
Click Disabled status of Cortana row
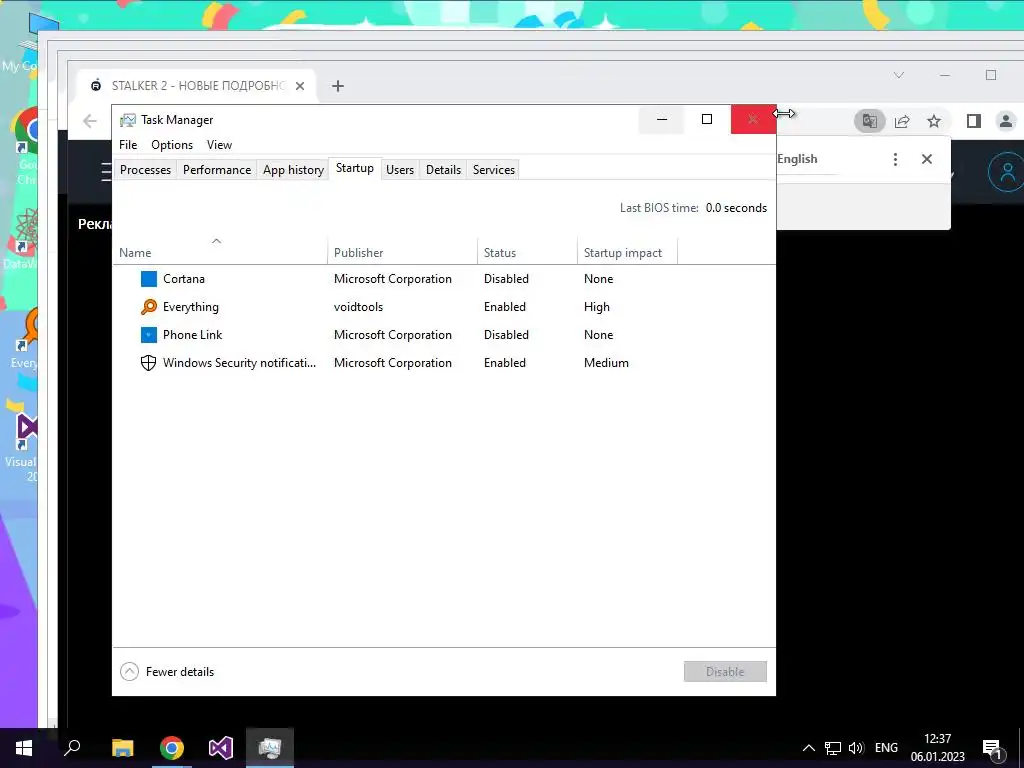click(506, 279)
